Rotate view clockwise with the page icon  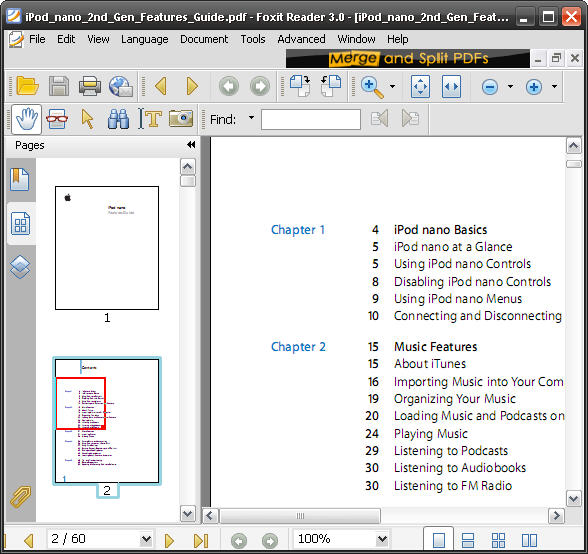[300, 86]
